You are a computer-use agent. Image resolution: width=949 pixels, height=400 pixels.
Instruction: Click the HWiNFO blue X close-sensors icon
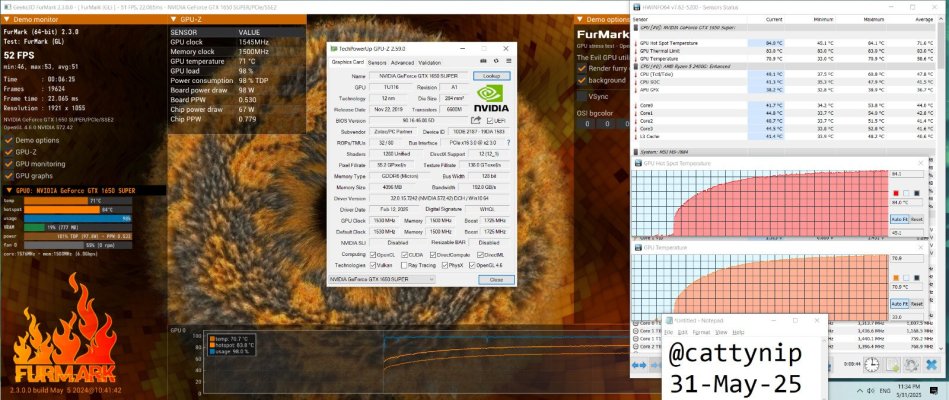tap(931, 365)
